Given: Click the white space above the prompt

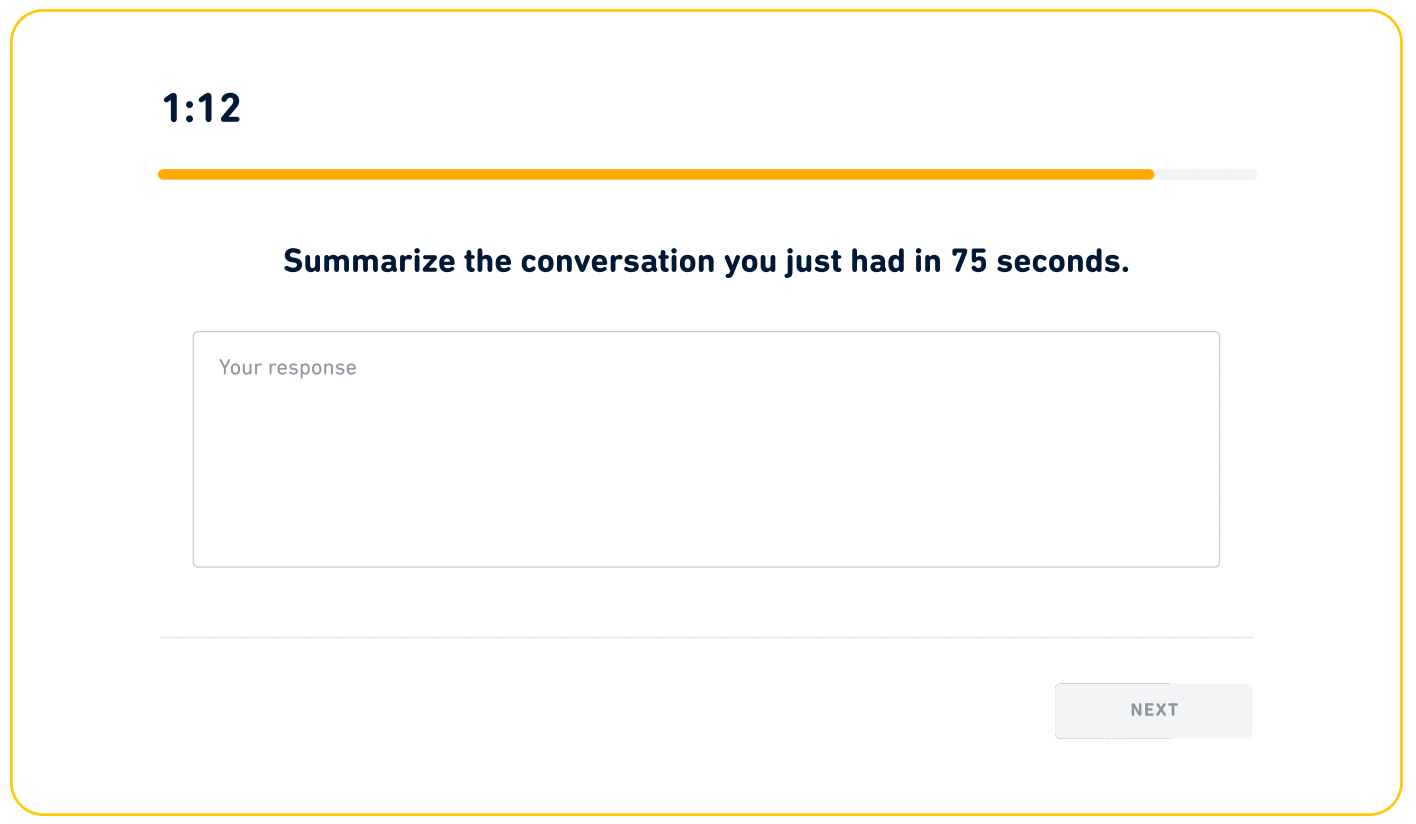Looking at the screenshot, I should [x=706, y=215].
